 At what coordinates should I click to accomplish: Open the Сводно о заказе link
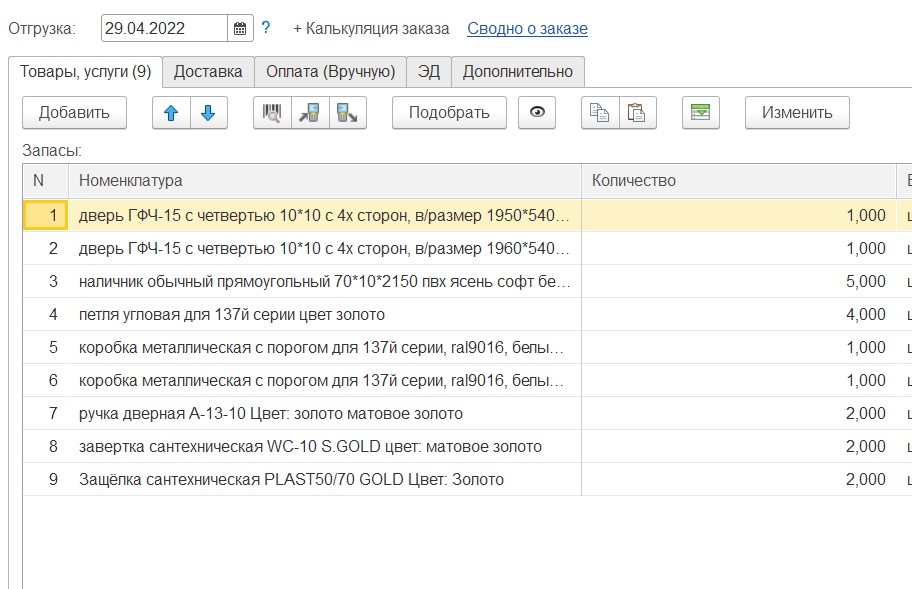click(x=527, y=28)
